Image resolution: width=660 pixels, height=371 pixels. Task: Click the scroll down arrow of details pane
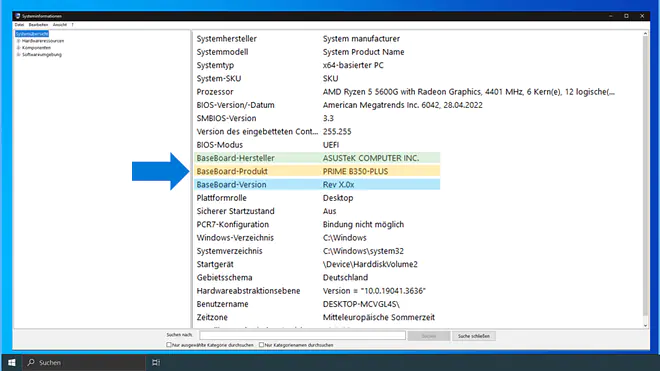point(645,326)
